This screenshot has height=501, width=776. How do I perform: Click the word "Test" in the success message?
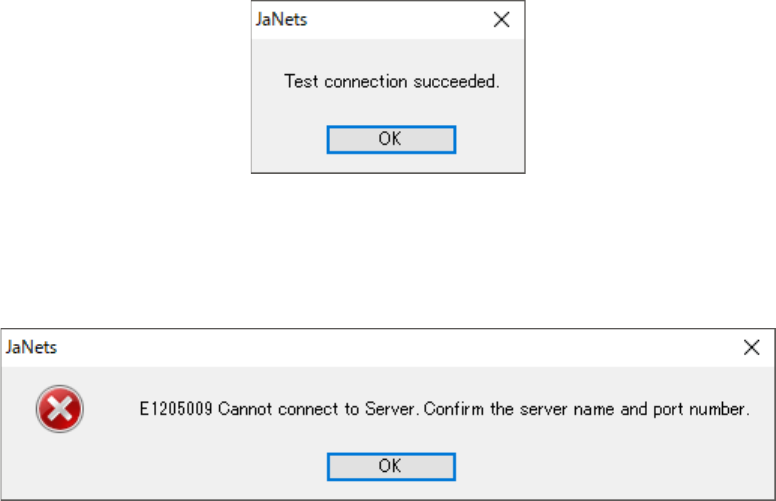click(300, 81)
